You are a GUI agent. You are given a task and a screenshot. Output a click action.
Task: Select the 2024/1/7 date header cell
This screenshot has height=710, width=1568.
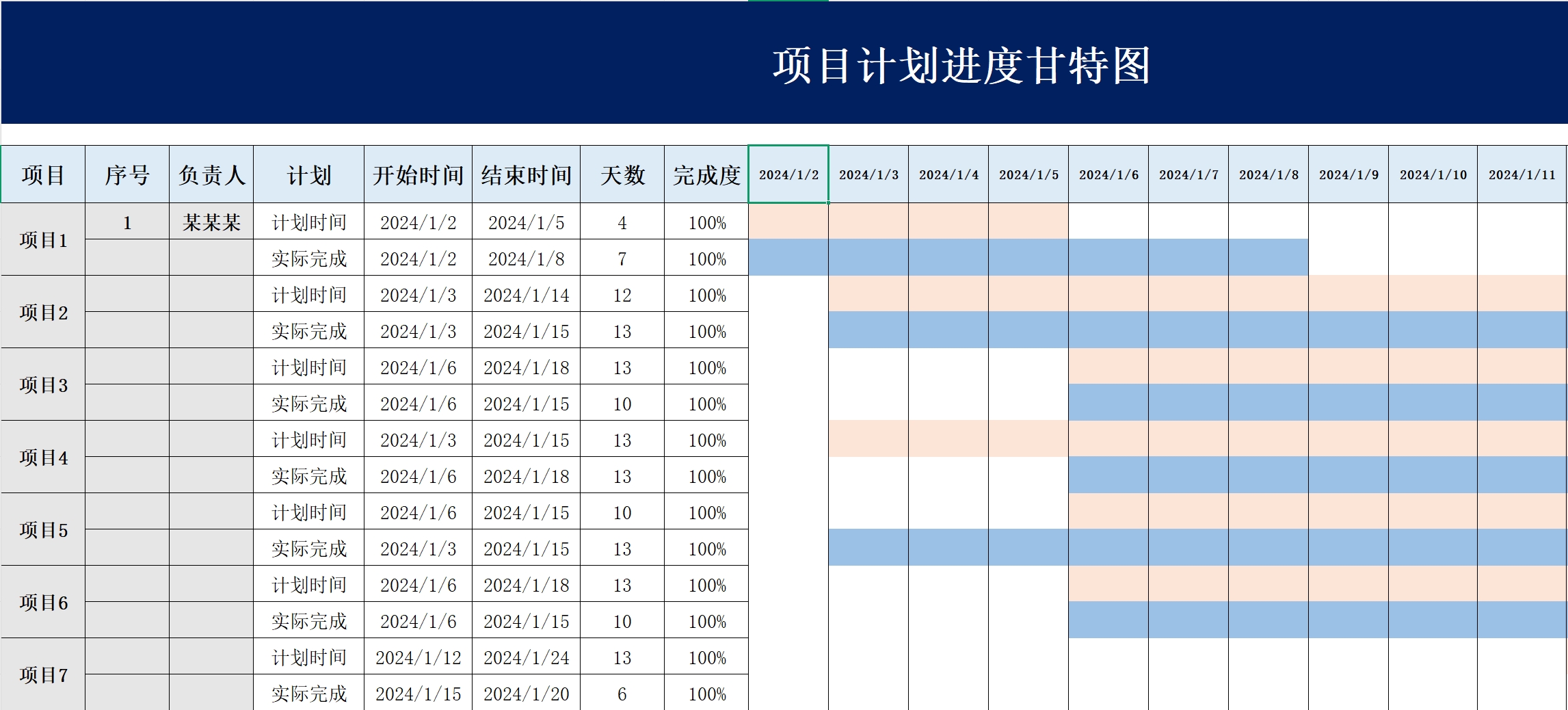point(1188,174)
